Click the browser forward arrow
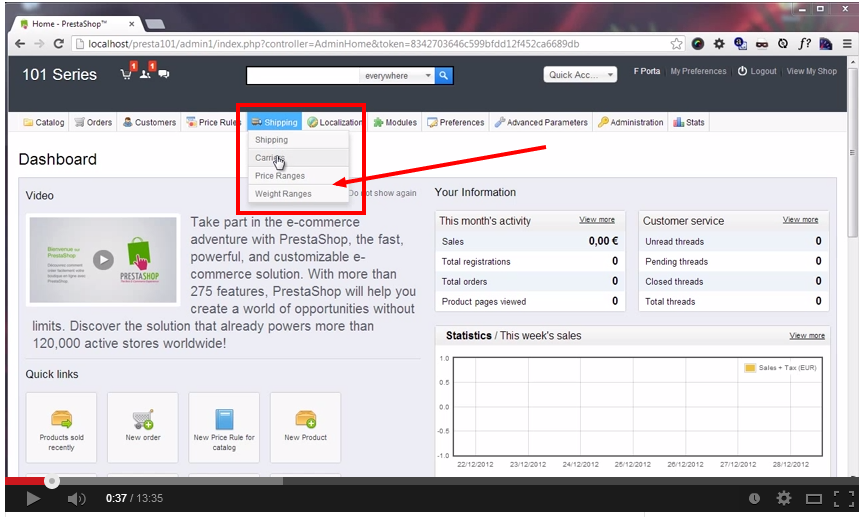This screenshot has height=517, width=868. point(39,44)
